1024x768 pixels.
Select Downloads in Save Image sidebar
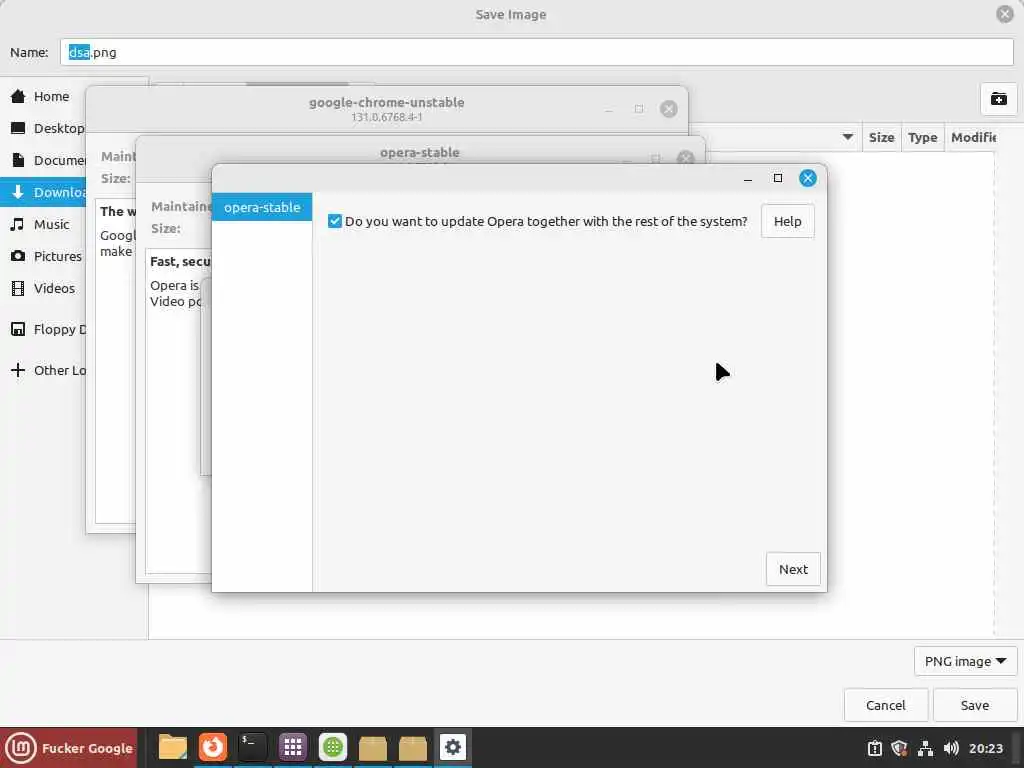(x=42, y=192)
